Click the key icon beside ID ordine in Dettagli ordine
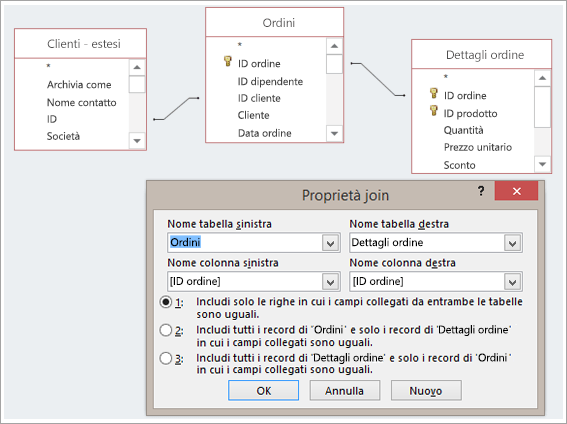This screenshot has height=424, width=567. (434, 93)
